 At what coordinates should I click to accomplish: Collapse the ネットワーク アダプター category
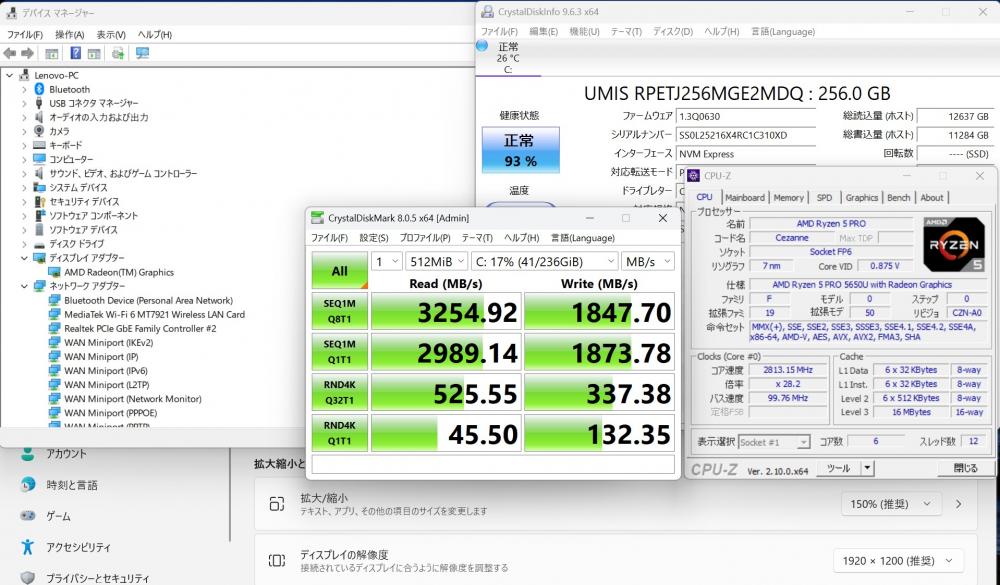tap(24, 286)
